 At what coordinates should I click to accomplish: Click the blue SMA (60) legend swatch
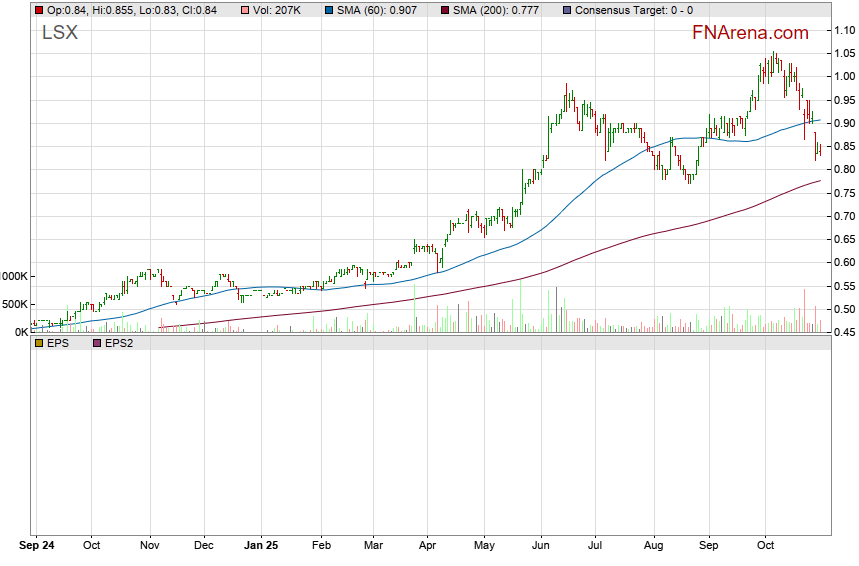tap(329, 10)
